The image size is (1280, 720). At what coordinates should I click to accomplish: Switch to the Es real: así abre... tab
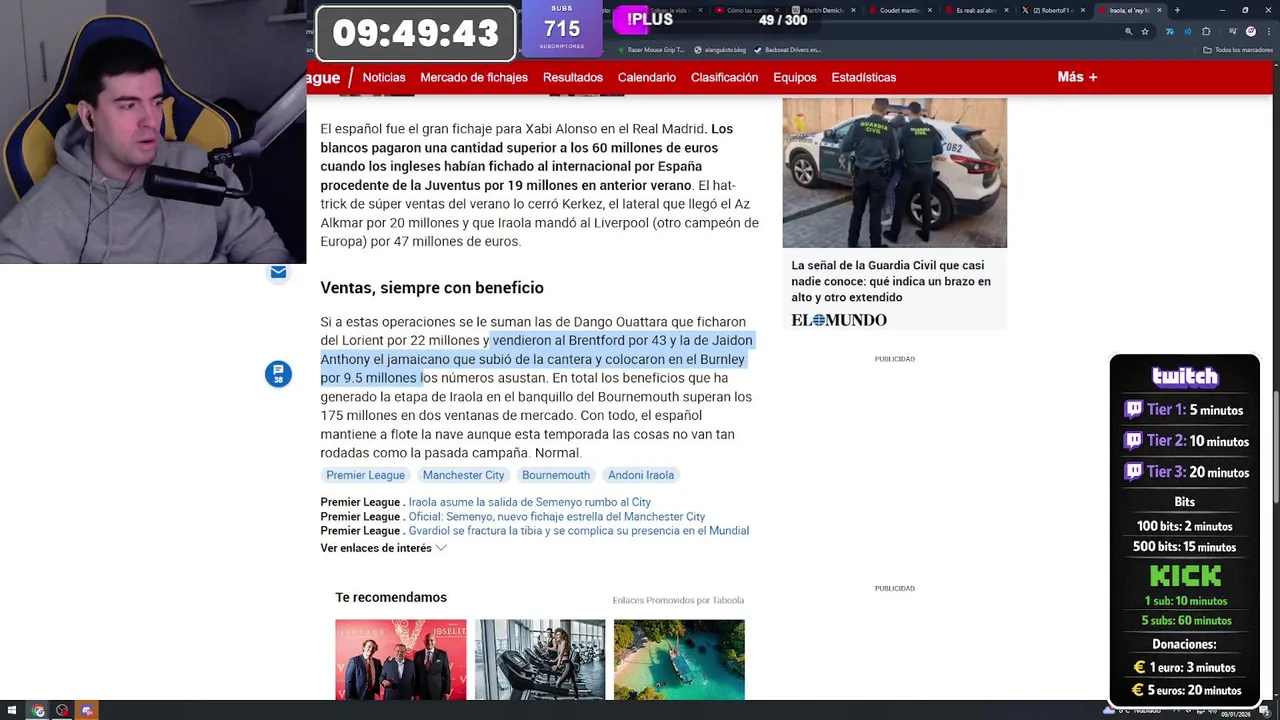(x=975, y=10)
